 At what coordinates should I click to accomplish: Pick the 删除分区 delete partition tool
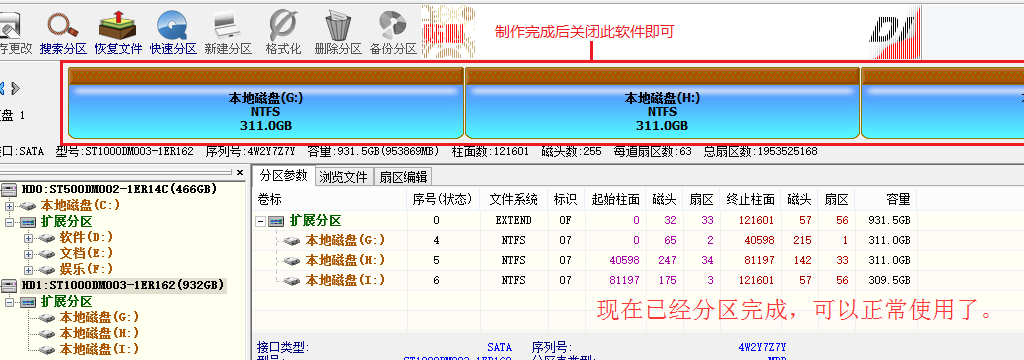338,33
